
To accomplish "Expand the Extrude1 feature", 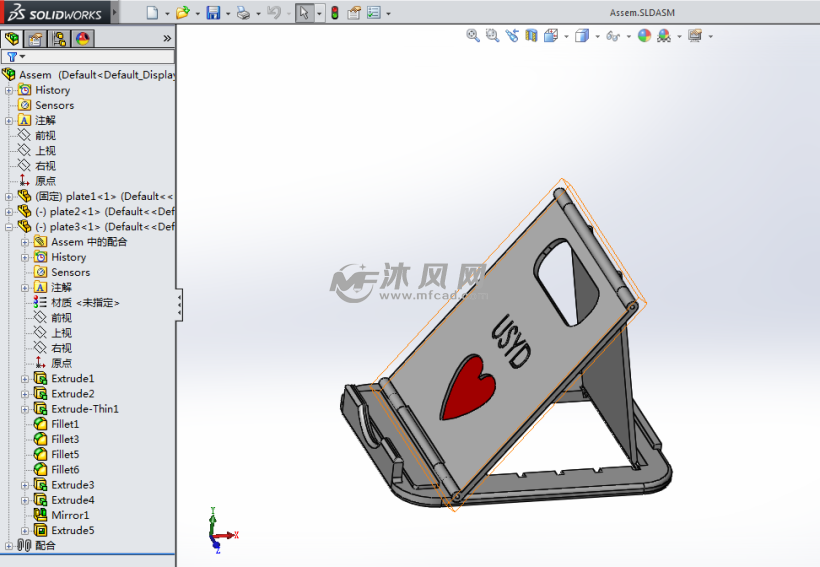I will (x=25, y=379).
